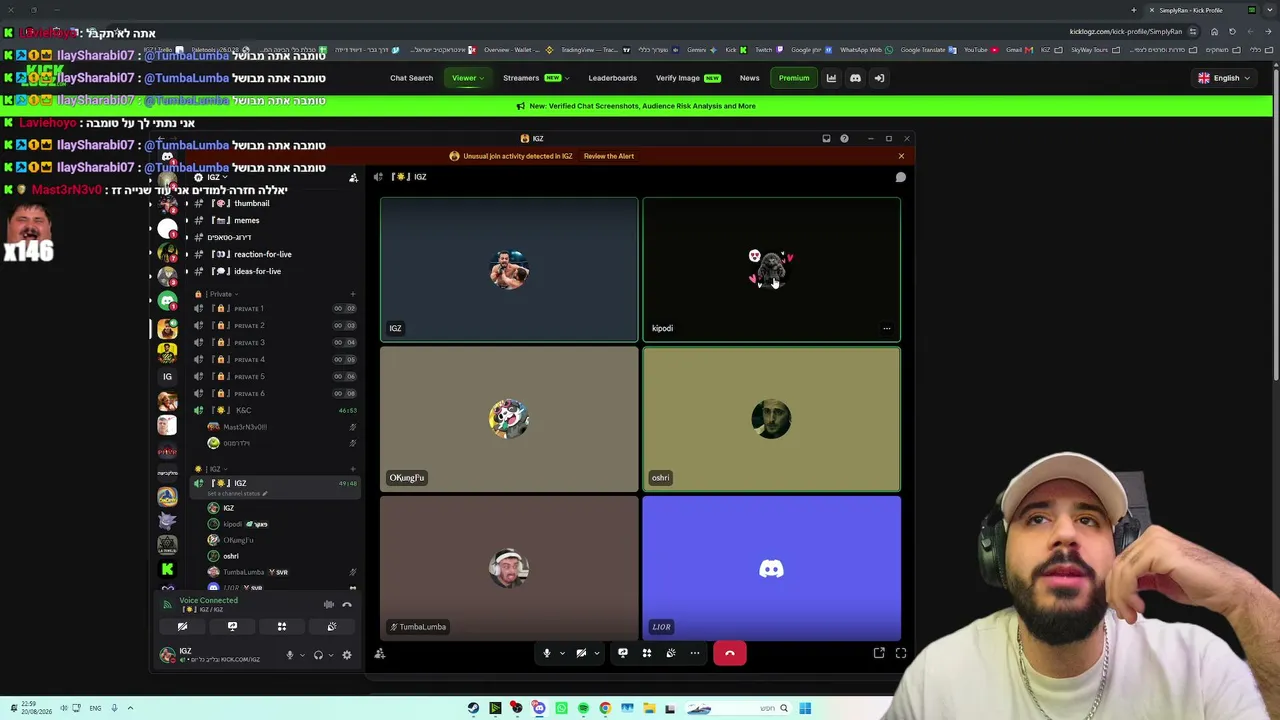1280x720 pixels.
Task: Open the Viewer dropdown menu
Action: [468, 78]
